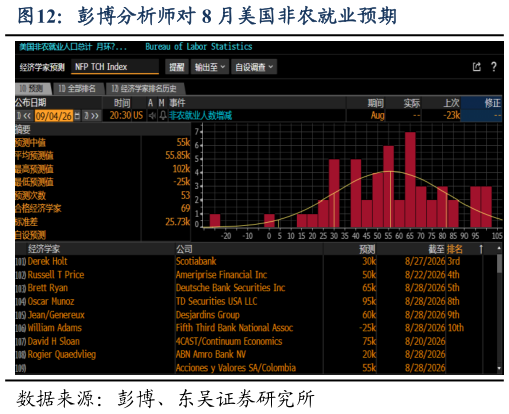The height and width of the screenshot is (414, 509).
Task: Select the 预测 tab
Action: 33,88
